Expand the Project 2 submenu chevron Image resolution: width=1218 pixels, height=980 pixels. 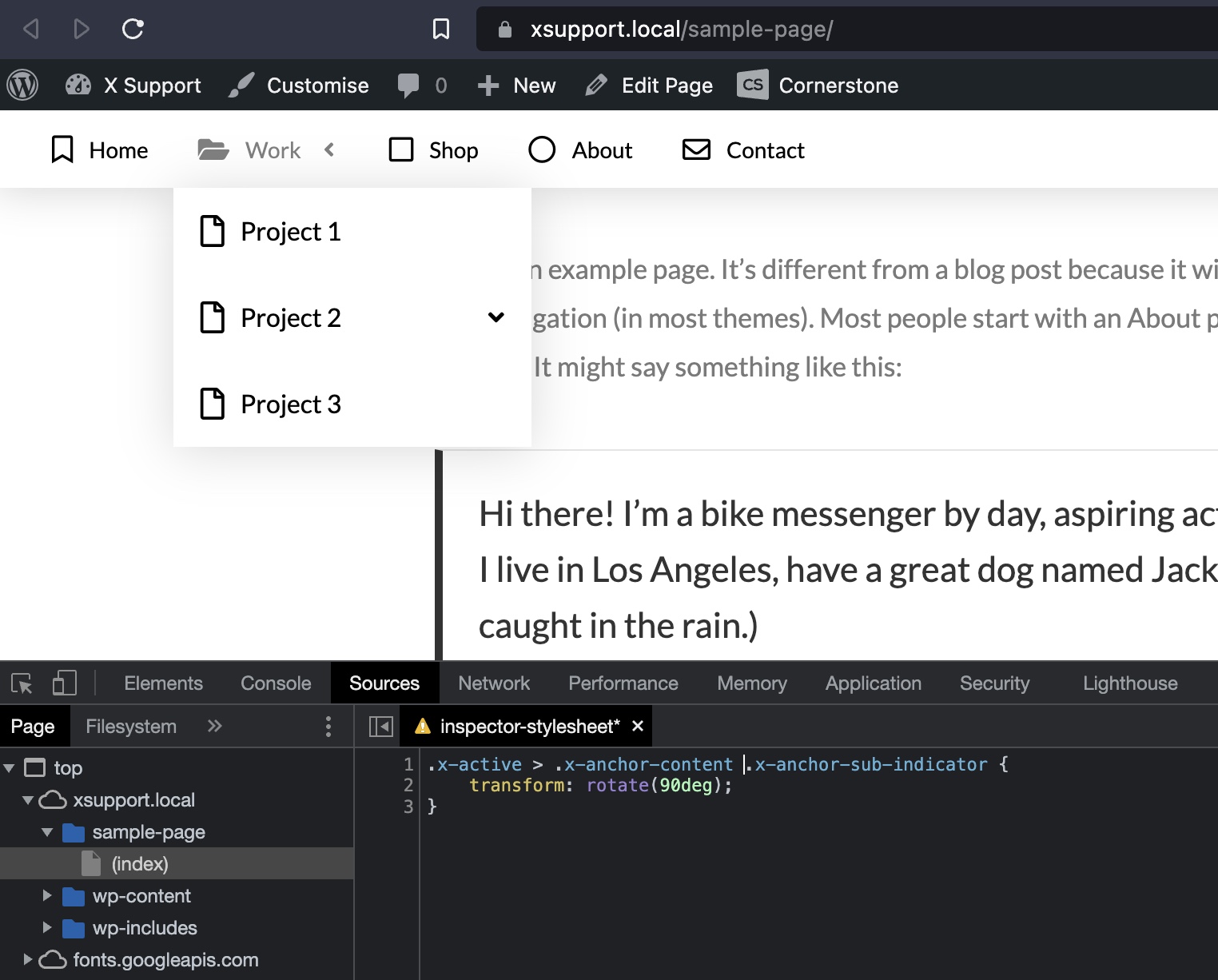point(496,317)
